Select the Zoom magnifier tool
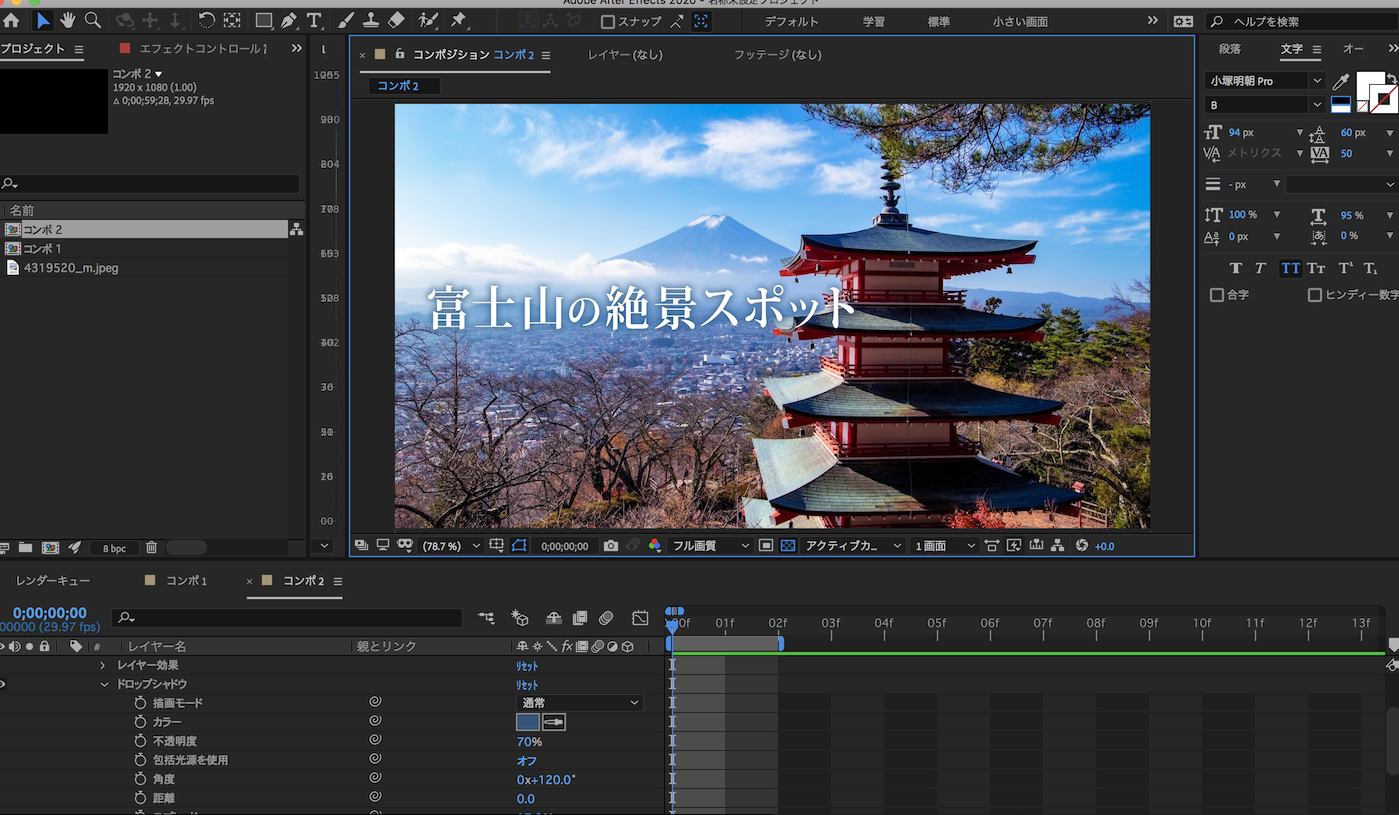The height and width of the screenshot is (815, 1399). pos(93,20)
